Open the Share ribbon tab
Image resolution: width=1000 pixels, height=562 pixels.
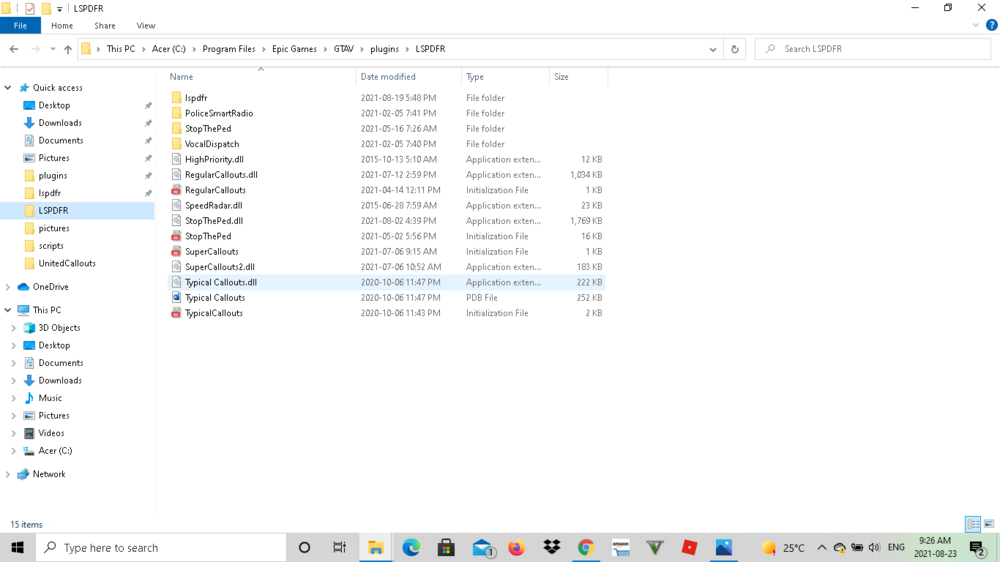click(x=105, y=26)
